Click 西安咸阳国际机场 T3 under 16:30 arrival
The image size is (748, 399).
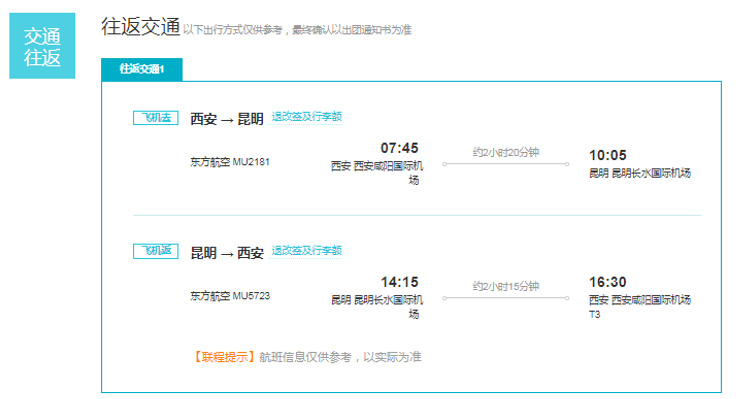pyautogui.click(x=640, y=306)
